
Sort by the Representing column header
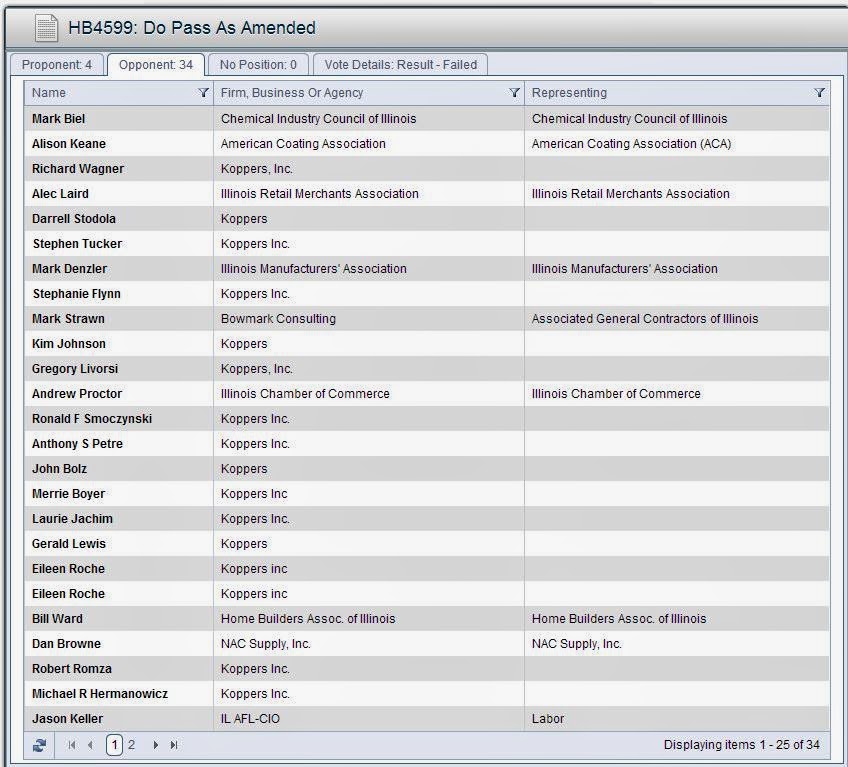click(x=569, y=92)
